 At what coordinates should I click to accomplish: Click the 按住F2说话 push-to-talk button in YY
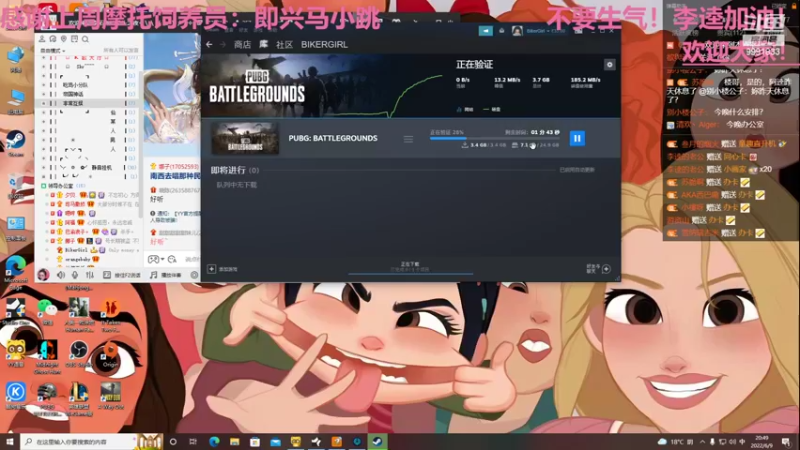[122, 275]
